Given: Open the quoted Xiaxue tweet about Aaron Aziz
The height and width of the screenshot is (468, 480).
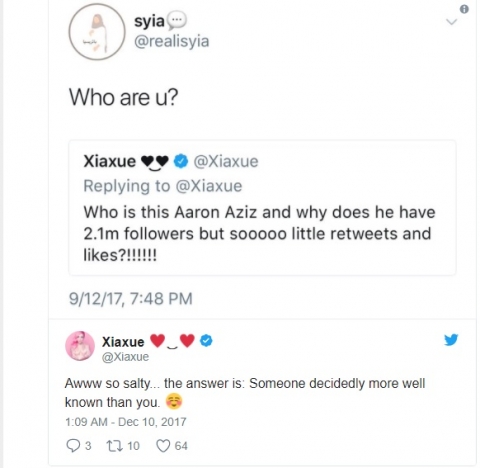Looking at the screenshot, I should pos(262,208).
